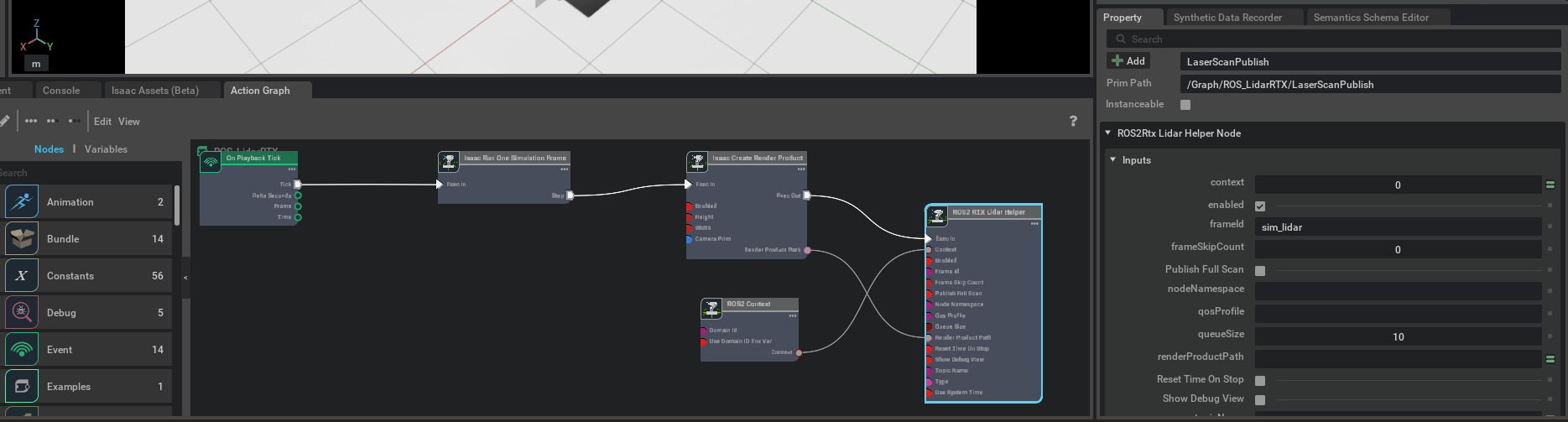Click the qosProfile input field
Image resolution: width=1568 pixels, height=422 pixels.
click(1398, 314)
